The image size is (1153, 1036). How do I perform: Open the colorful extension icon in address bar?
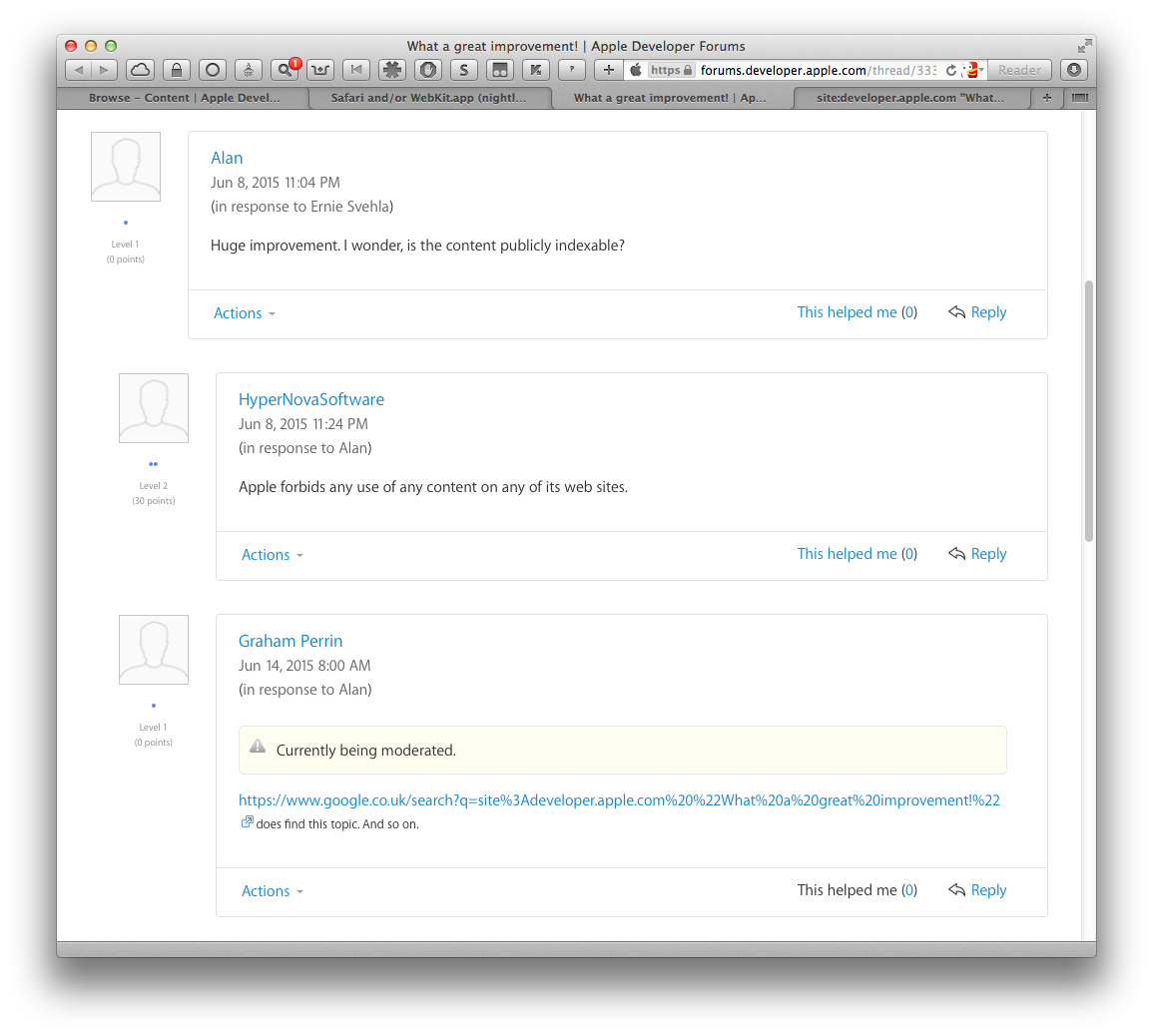(973, 70)
